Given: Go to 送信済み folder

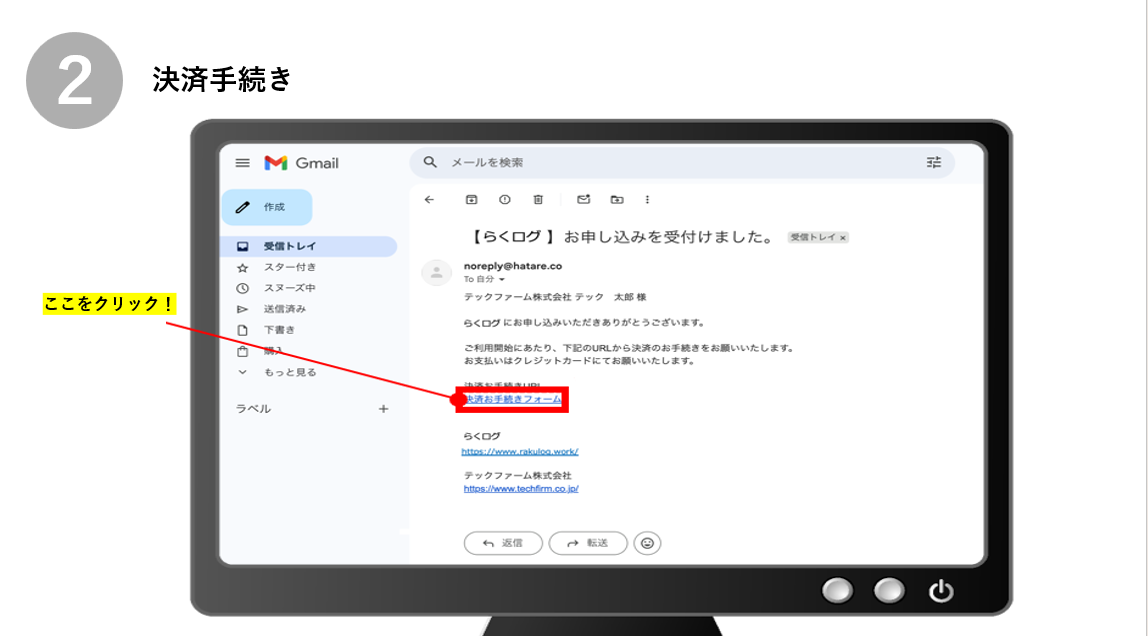Looking at the screenshot, I should 285,309.
